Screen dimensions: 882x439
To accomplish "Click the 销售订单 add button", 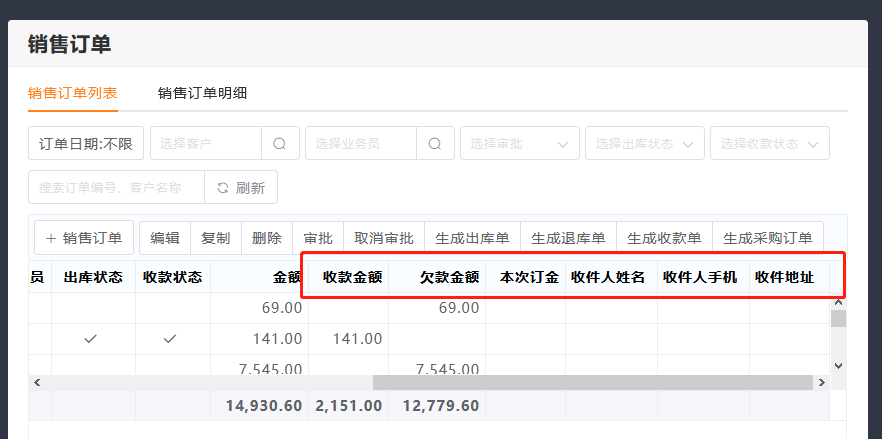I will 84,238.
